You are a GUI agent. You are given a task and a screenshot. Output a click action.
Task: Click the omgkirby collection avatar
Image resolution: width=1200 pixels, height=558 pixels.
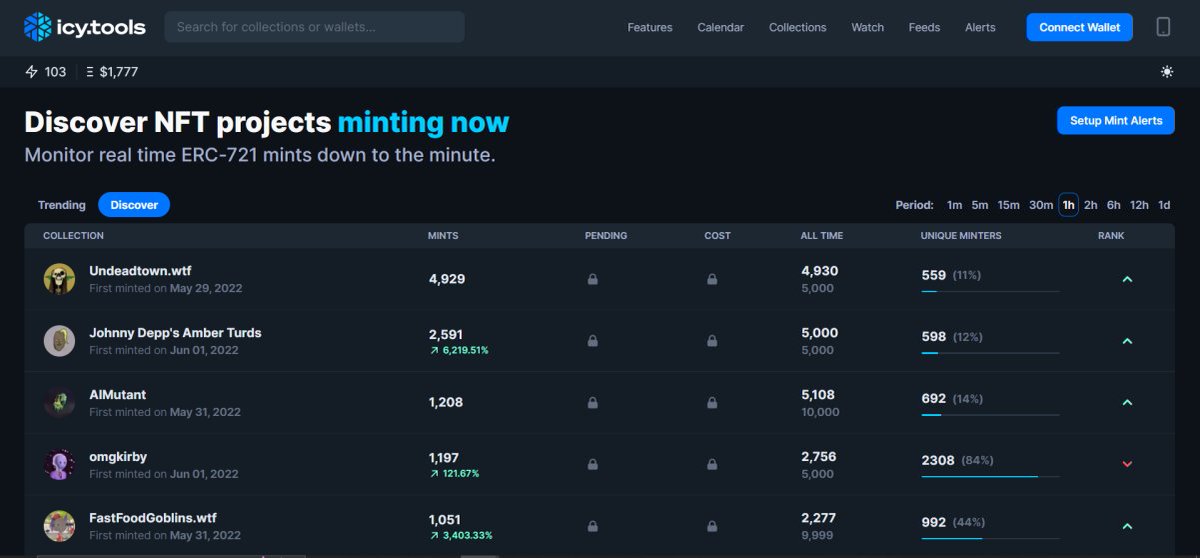point(60,465)
